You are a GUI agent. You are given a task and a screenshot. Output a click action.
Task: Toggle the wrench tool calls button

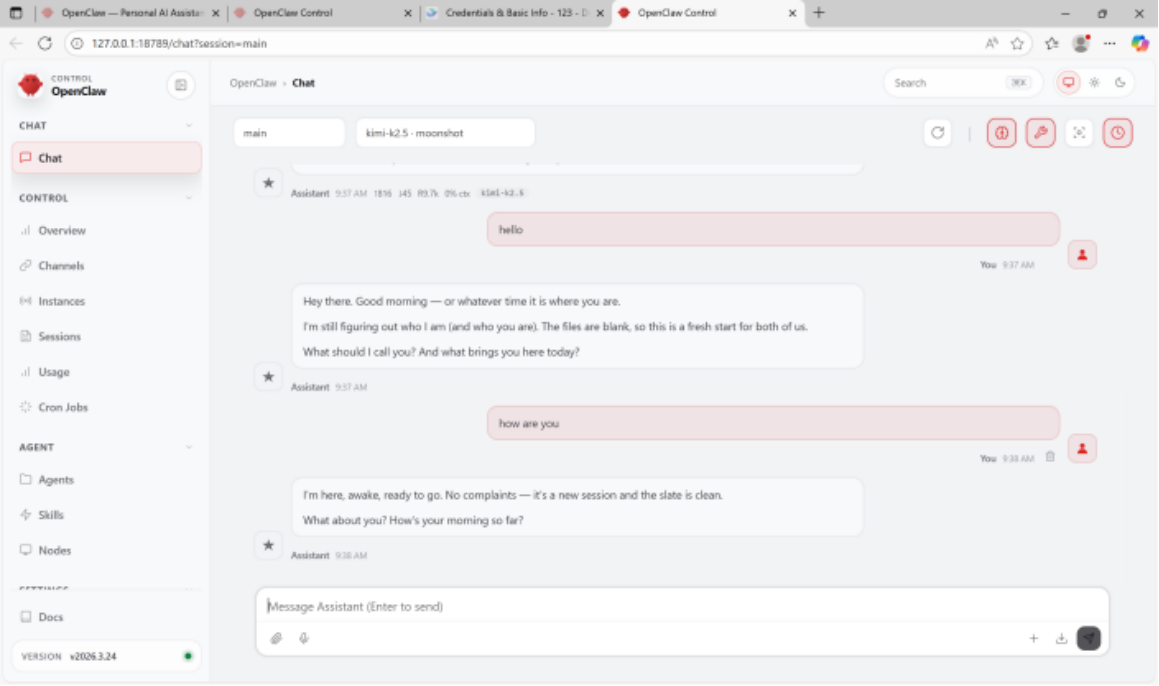point(1040,133)
